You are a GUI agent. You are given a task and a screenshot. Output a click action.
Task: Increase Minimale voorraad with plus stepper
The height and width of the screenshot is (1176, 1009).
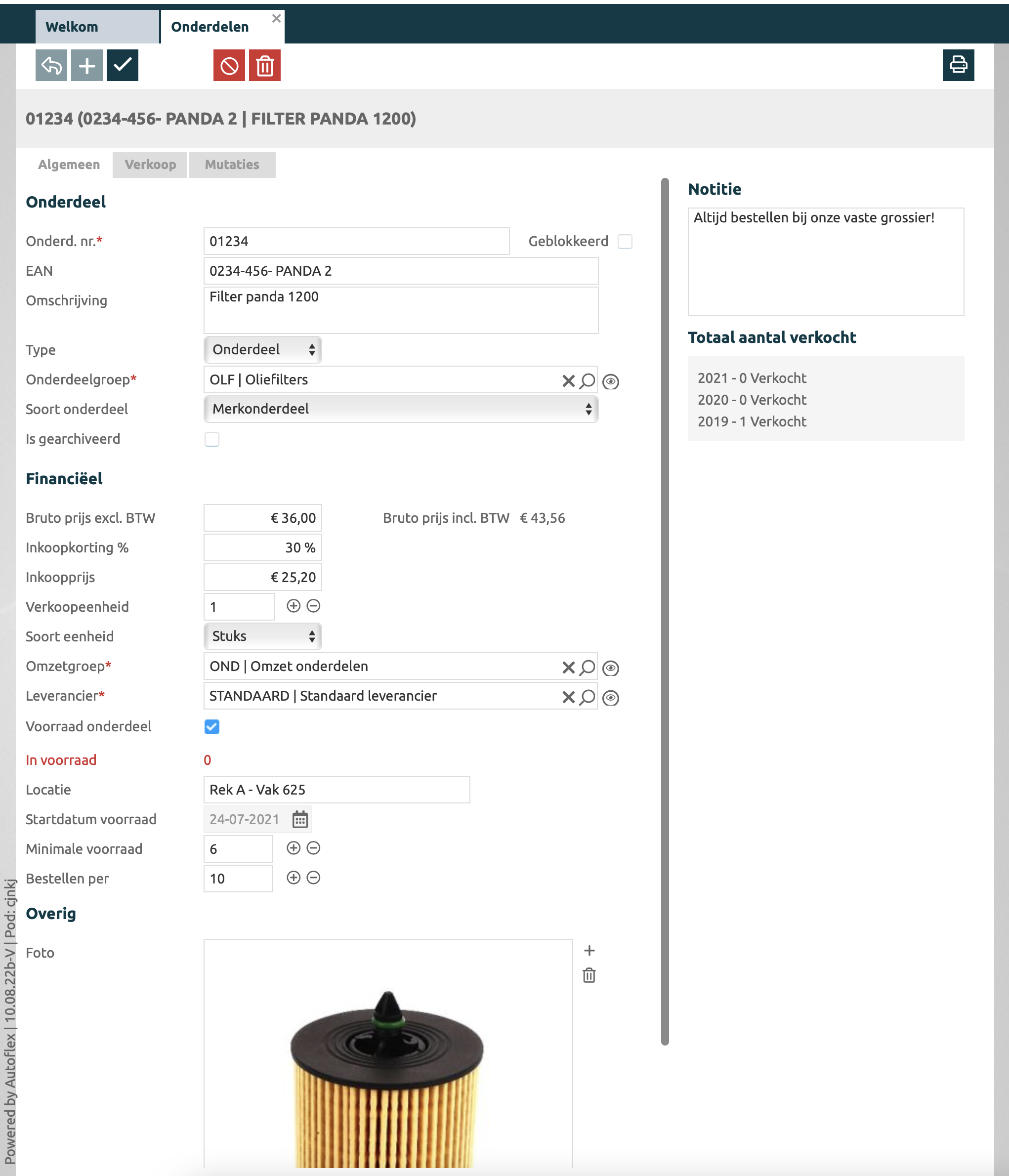294,848
